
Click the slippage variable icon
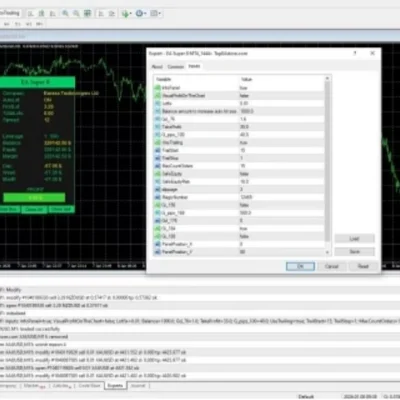(x=158, y=189)
